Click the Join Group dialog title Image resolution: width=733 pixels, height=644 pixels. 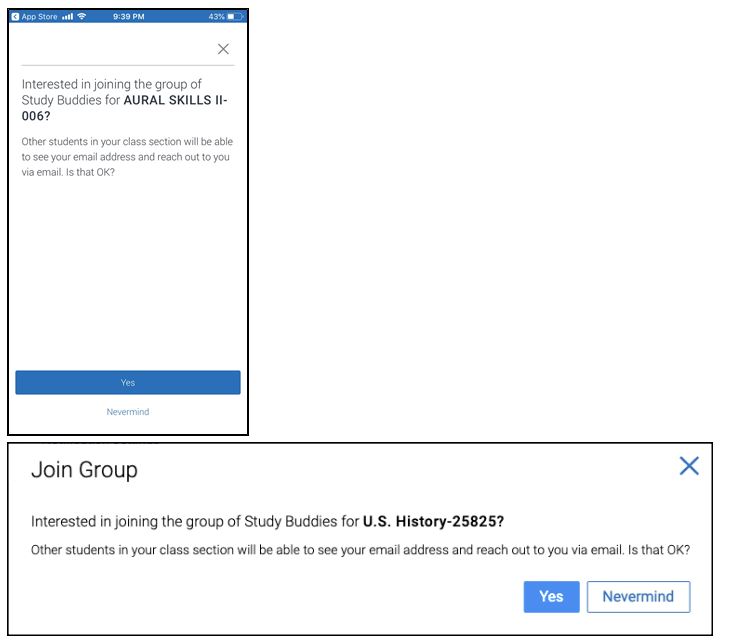(84, 469)
